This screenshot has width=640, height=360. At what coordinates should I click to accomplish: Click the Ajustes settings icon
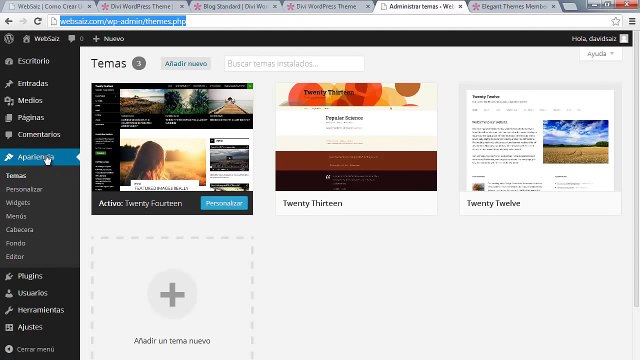click(9, 327)
